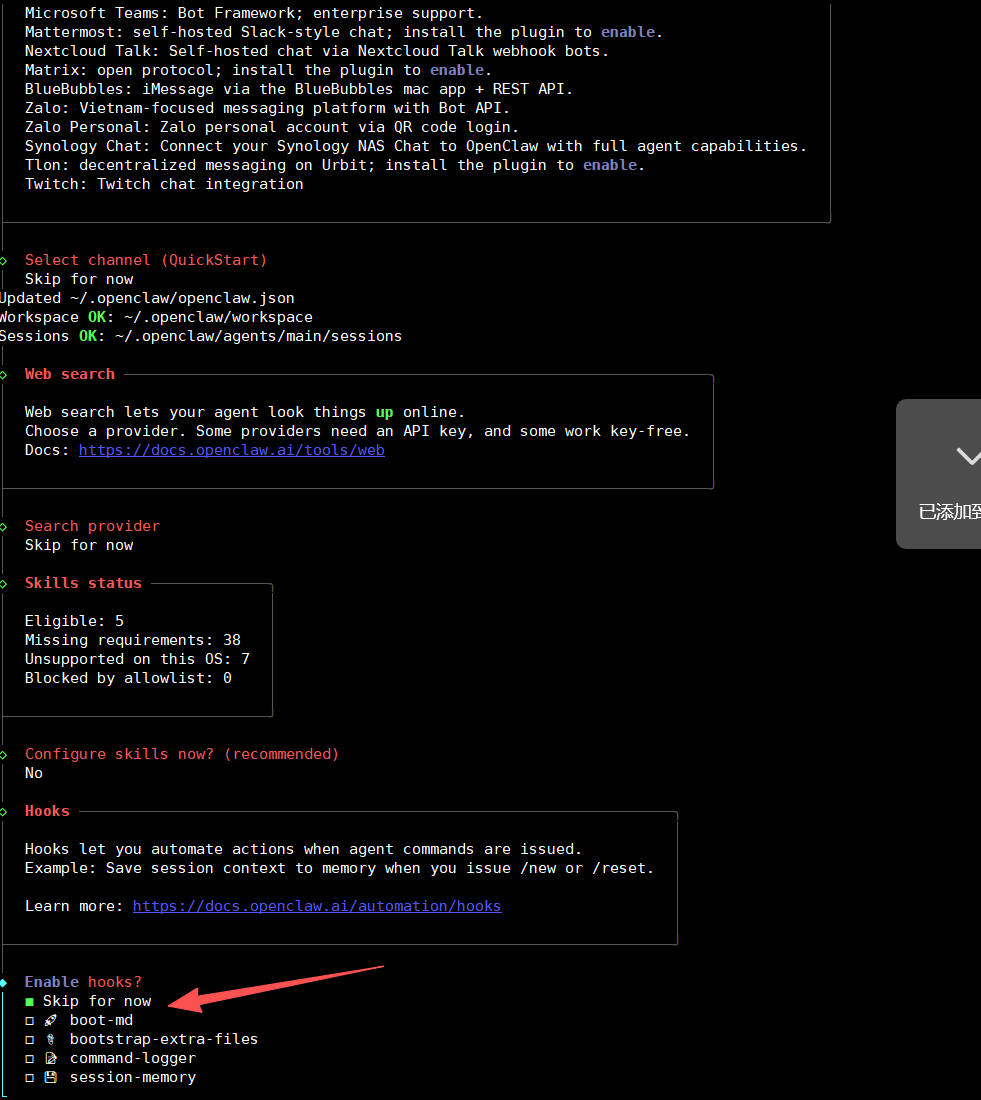
Task: Expand the chevron on the gray side popup
Action: click(x=969, y=456)
